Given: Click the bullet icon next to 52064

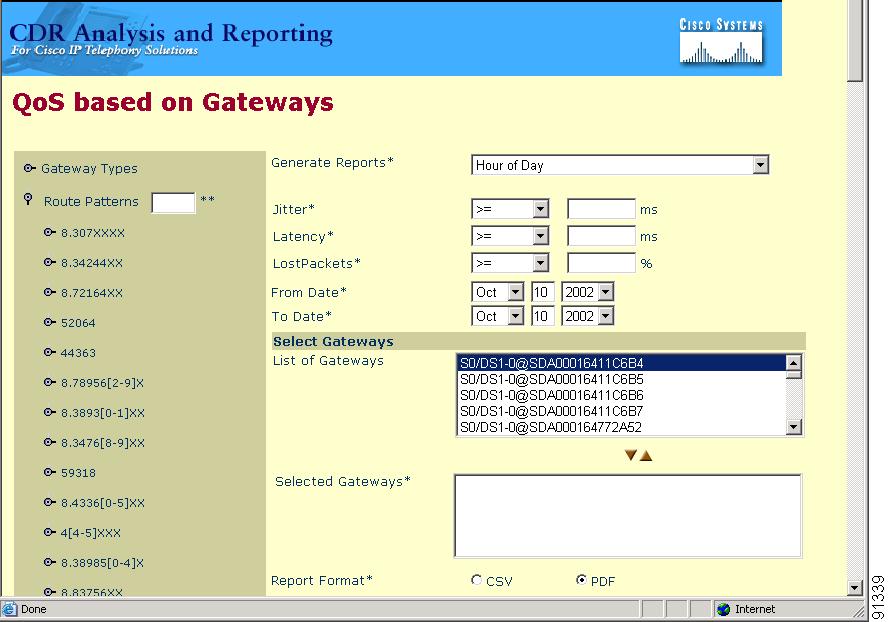Looking at the screenshot, I should [x=50, y=322].
